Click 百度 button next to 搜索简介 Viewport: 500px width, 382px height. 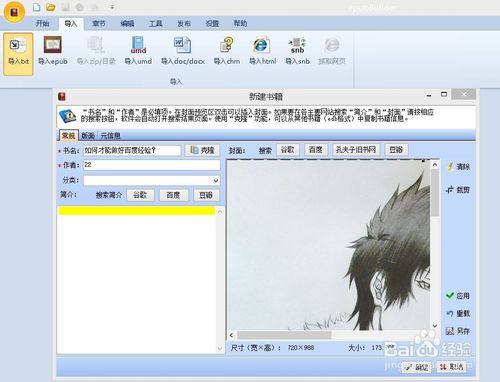pyautogui.click(x=173, y=195)
